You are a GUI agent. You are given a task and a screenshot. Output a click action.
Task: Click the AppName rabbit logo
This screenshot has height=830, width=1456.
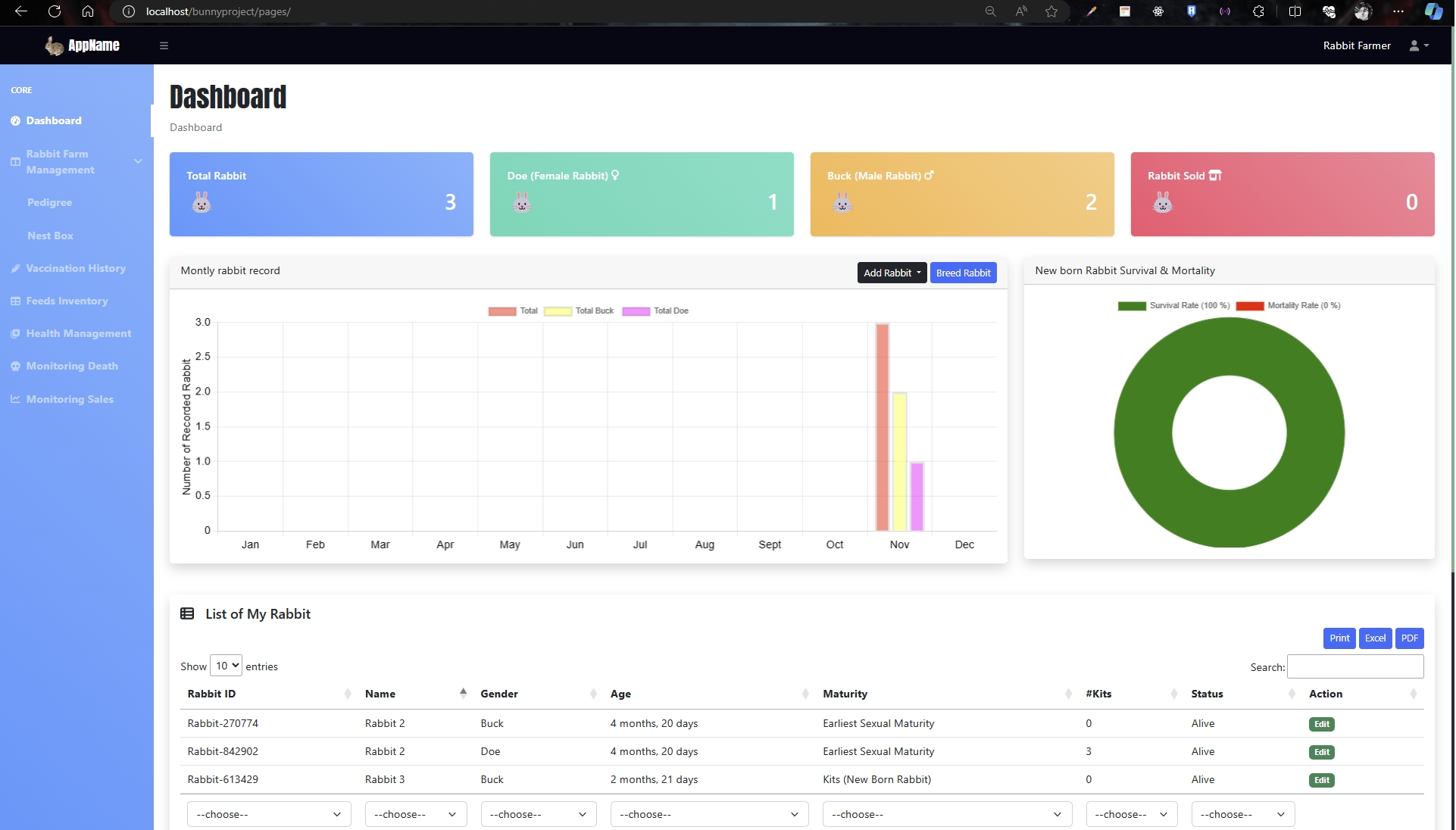pos(55,45)
